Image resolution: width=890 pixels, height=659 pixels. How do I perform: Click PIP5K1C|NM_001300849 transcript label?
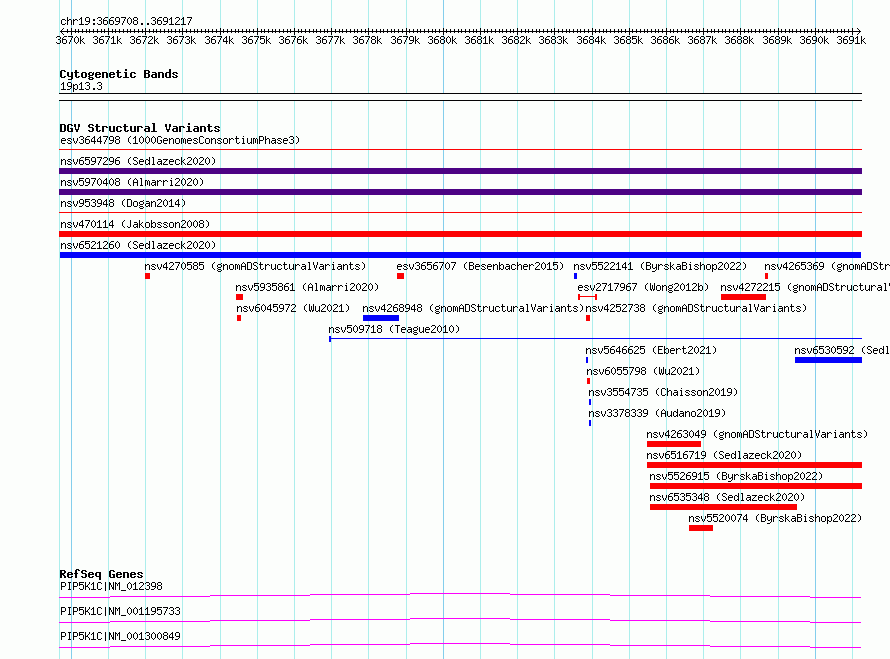(x=120, y=636)
